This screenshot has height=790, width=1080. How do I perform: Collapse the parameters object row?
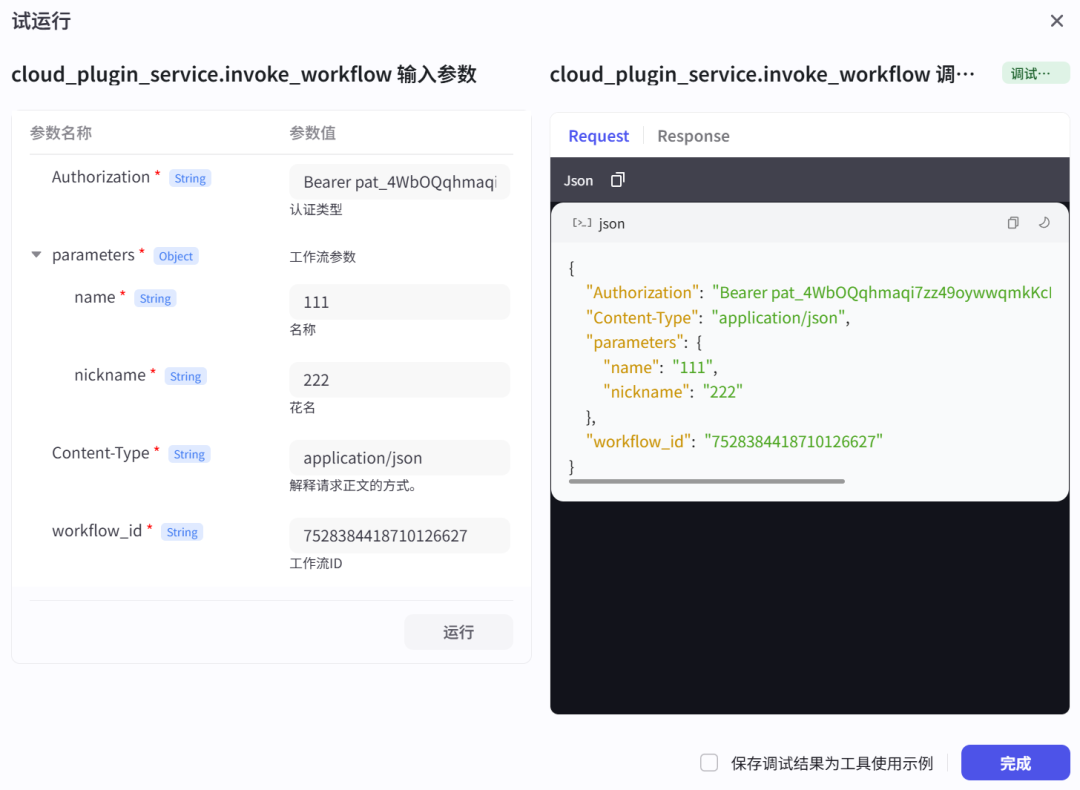36,255
